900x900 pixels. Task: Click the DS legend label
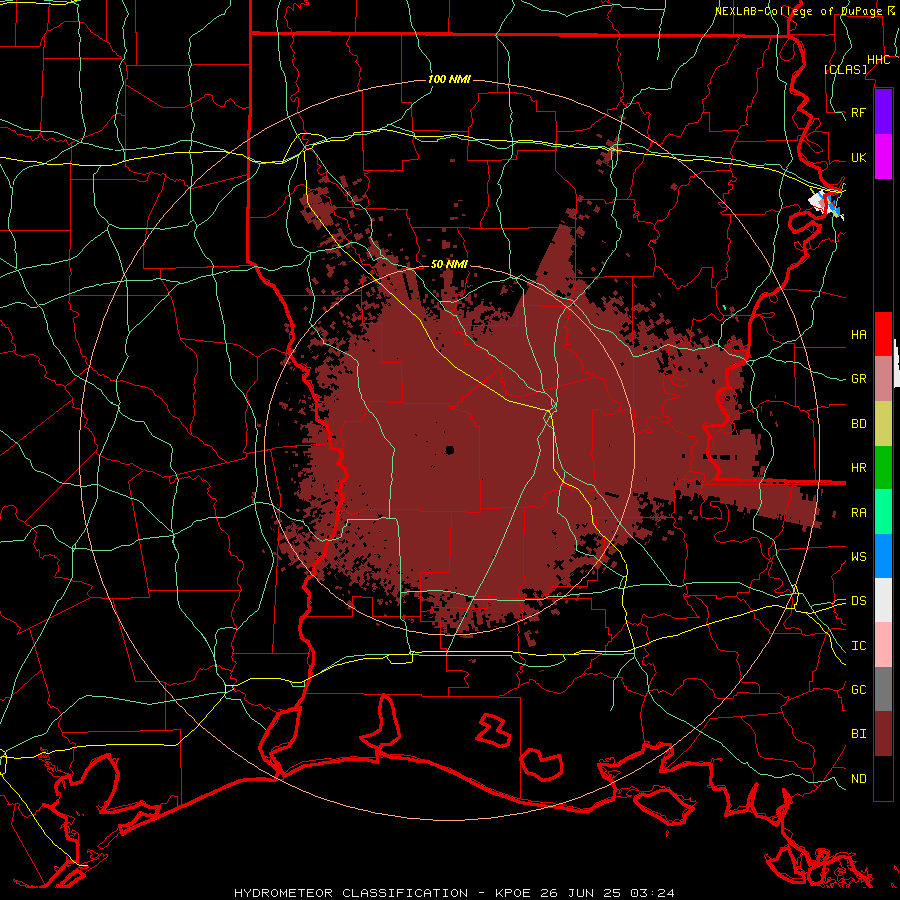tap(858, 601)
